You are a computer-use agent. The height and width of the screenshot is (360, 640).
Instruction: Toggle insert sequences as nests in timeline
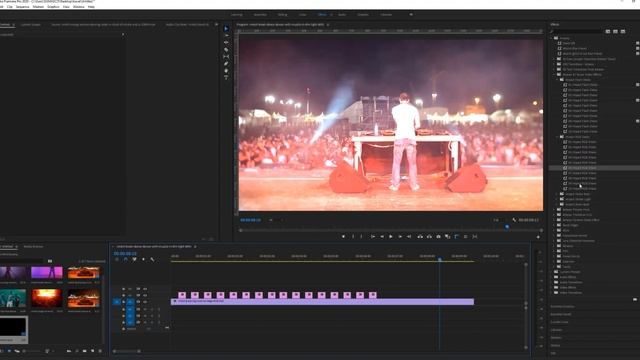point(117,260)
